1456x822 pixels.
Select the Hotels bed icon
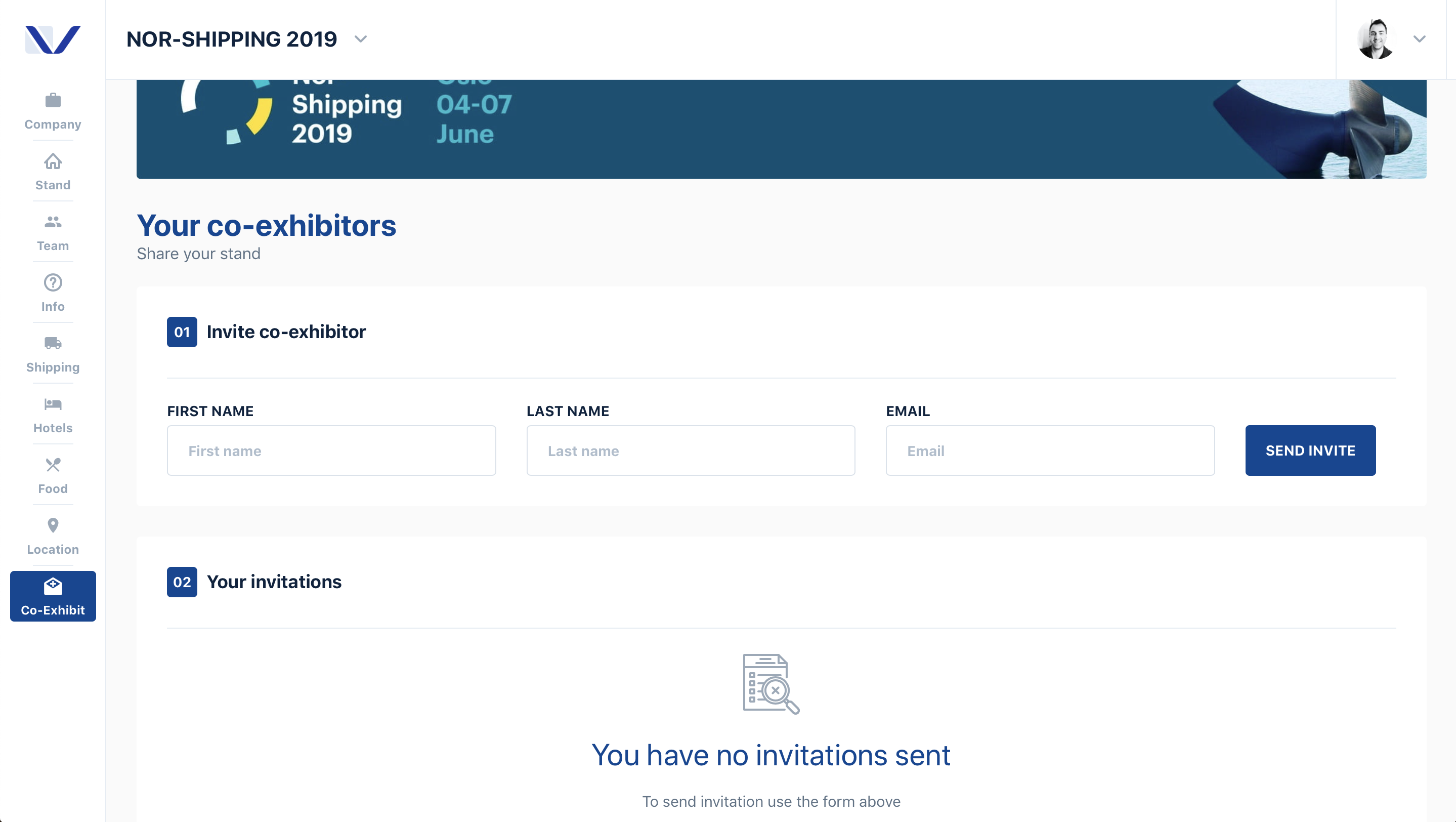(x=53, y=403)
